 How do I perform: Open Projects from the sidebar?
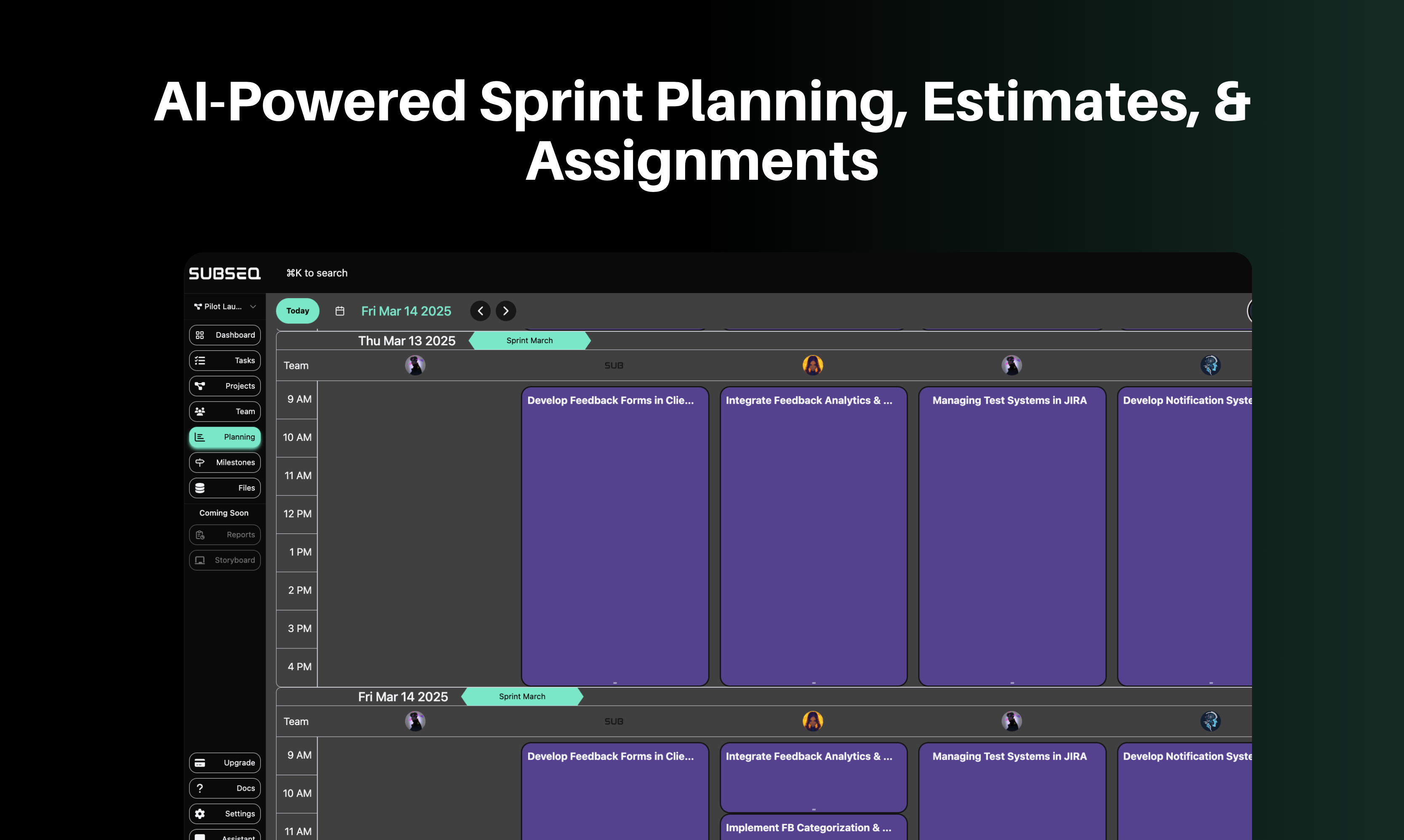(225, 386)
